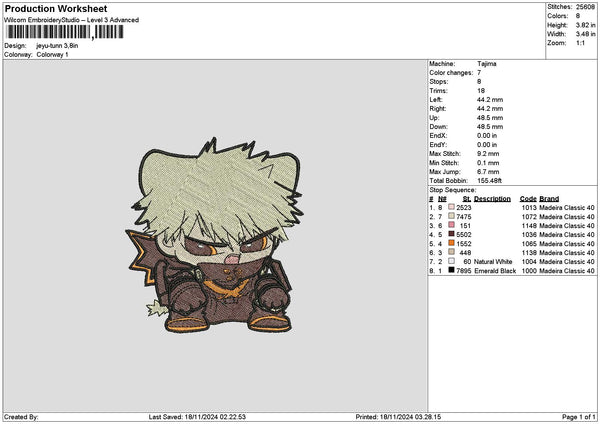Click the Emerald Black color swatch
This screenshot has height=424, width=600.
(x=451, y=270)
